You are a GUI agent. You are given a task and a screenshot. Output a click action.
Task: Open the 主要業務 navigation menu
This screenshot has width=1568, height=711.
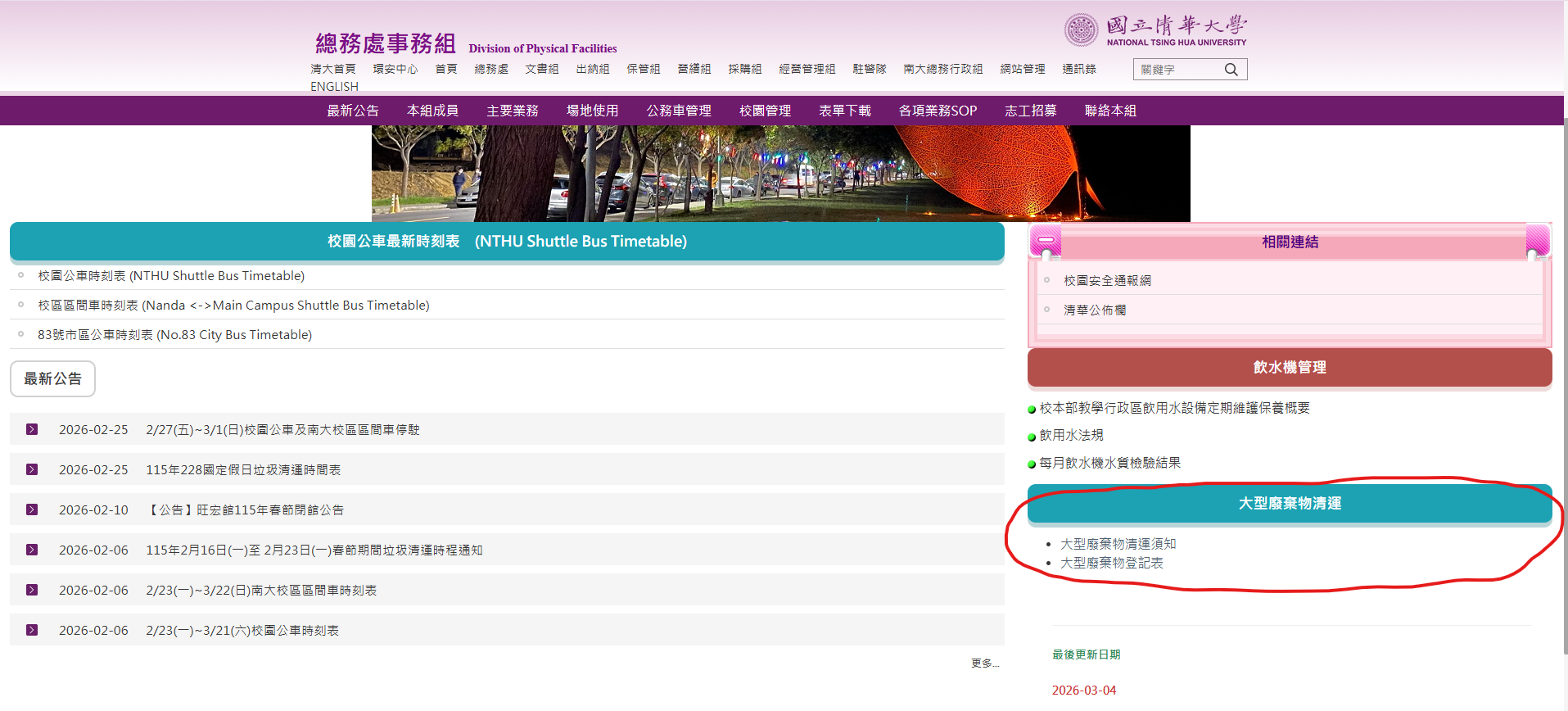coord(513,111)
